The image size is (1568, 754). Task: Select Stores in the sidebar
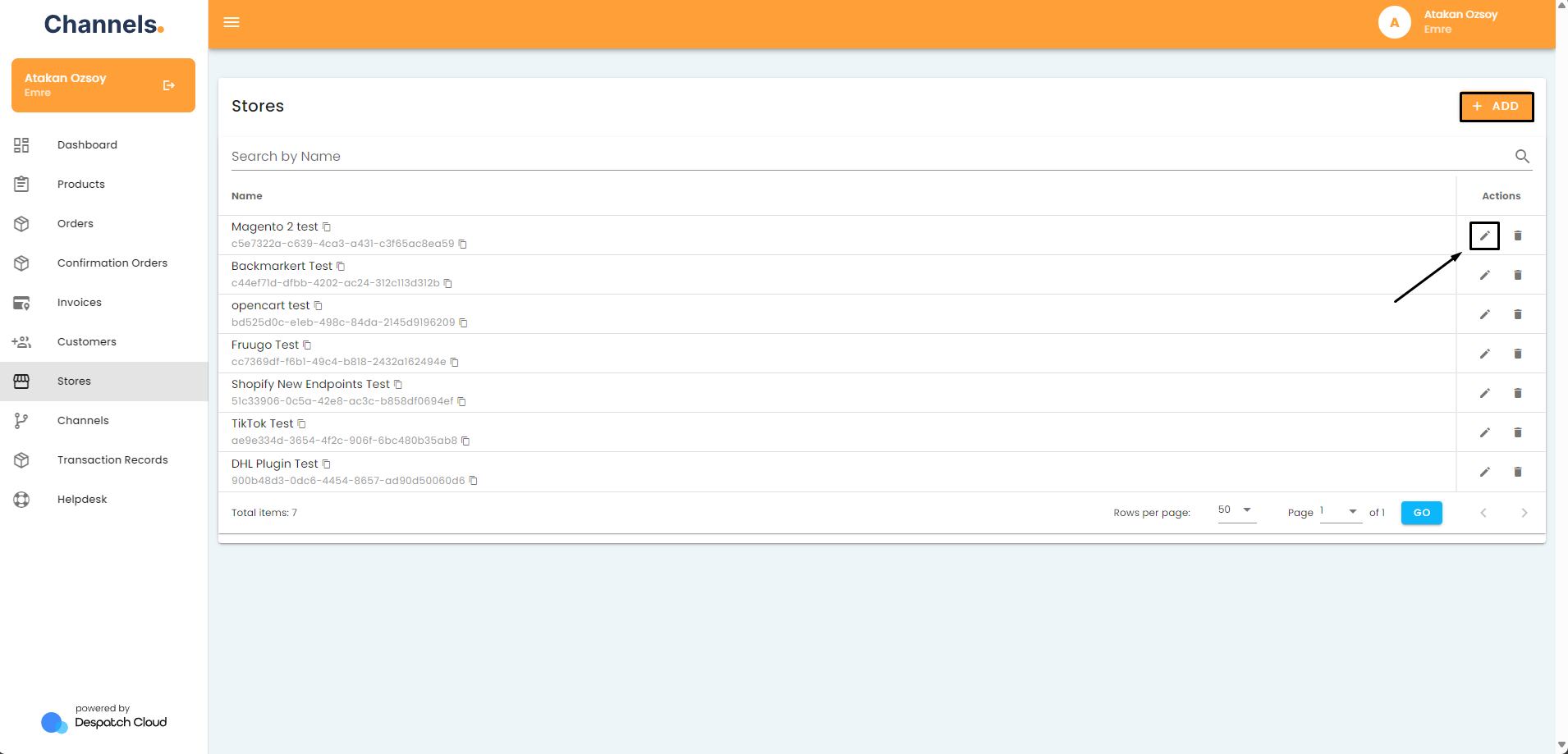tap(103, 382)
